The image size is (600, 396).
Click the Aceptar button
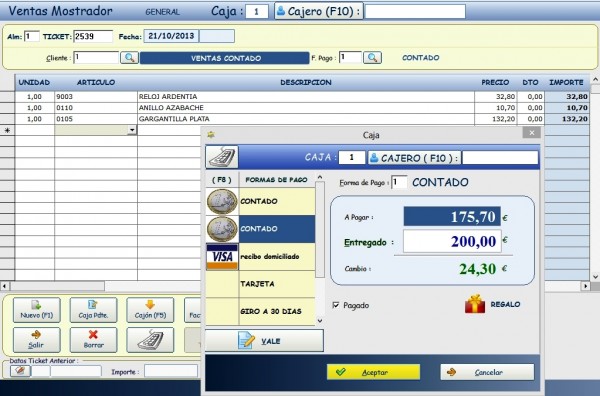pos(373,372)
